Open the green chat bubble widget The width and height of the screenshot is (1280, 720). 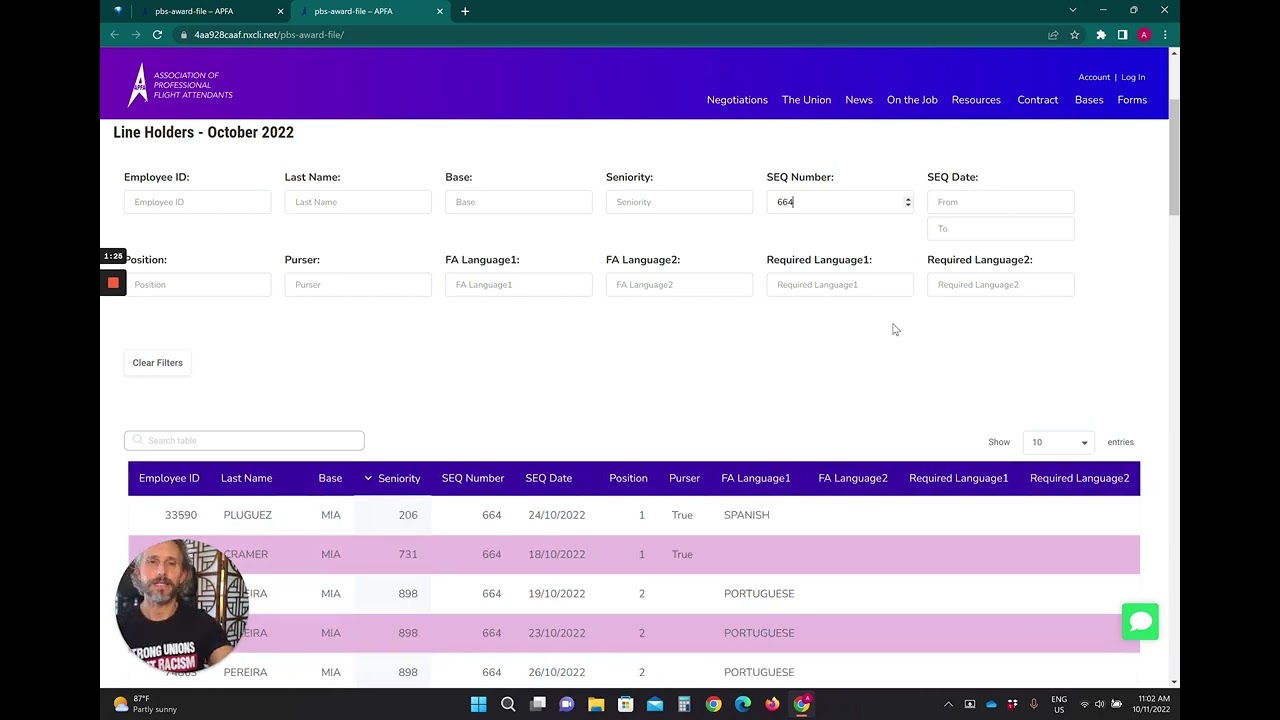click(1140, 622)
